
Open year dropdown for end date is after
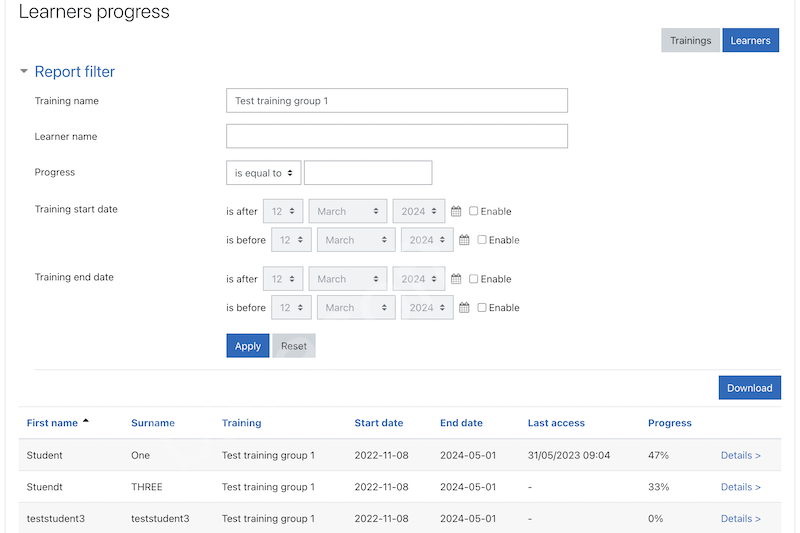(x=418, y=279)
